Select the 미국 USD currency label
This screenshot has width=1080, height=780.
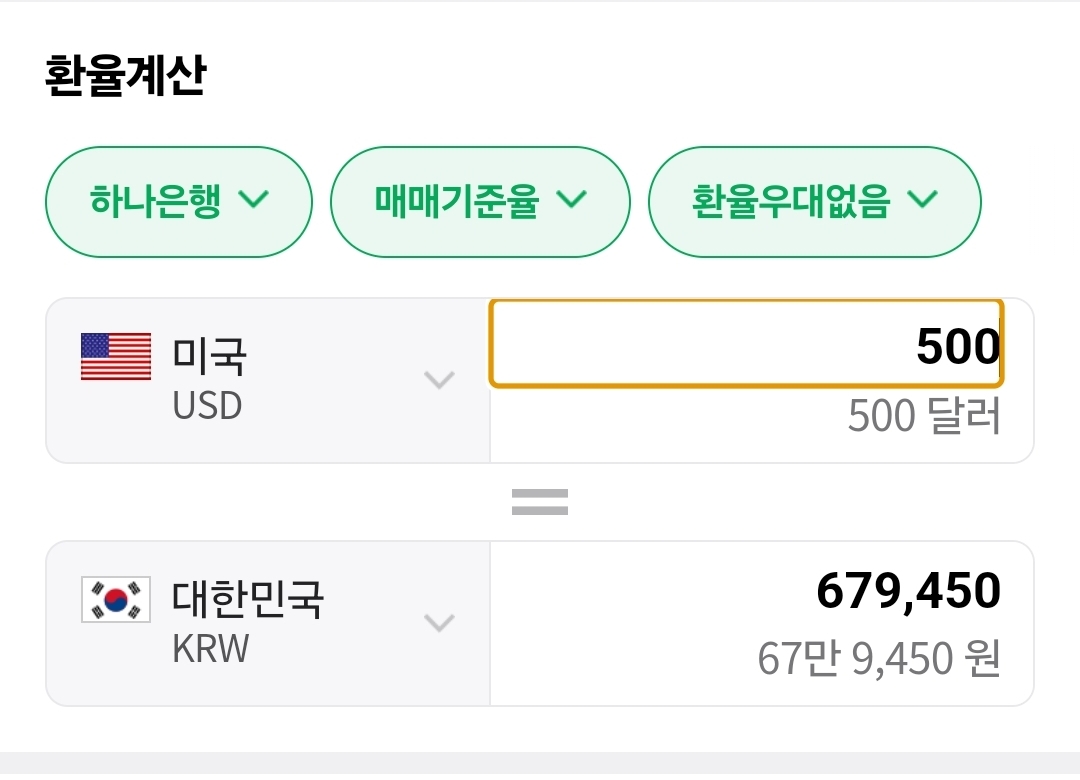click(209, 380)
